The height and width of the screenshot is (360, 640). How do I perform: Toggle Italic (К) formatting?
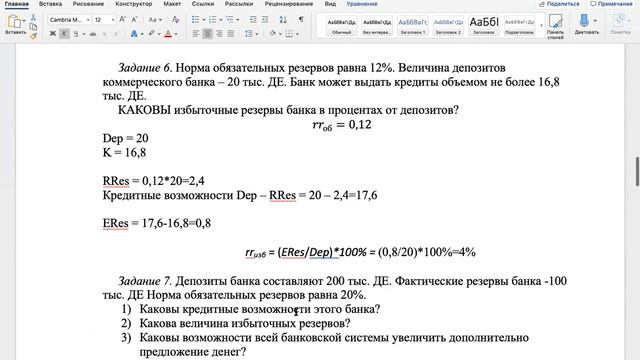(x=64, y=34)
